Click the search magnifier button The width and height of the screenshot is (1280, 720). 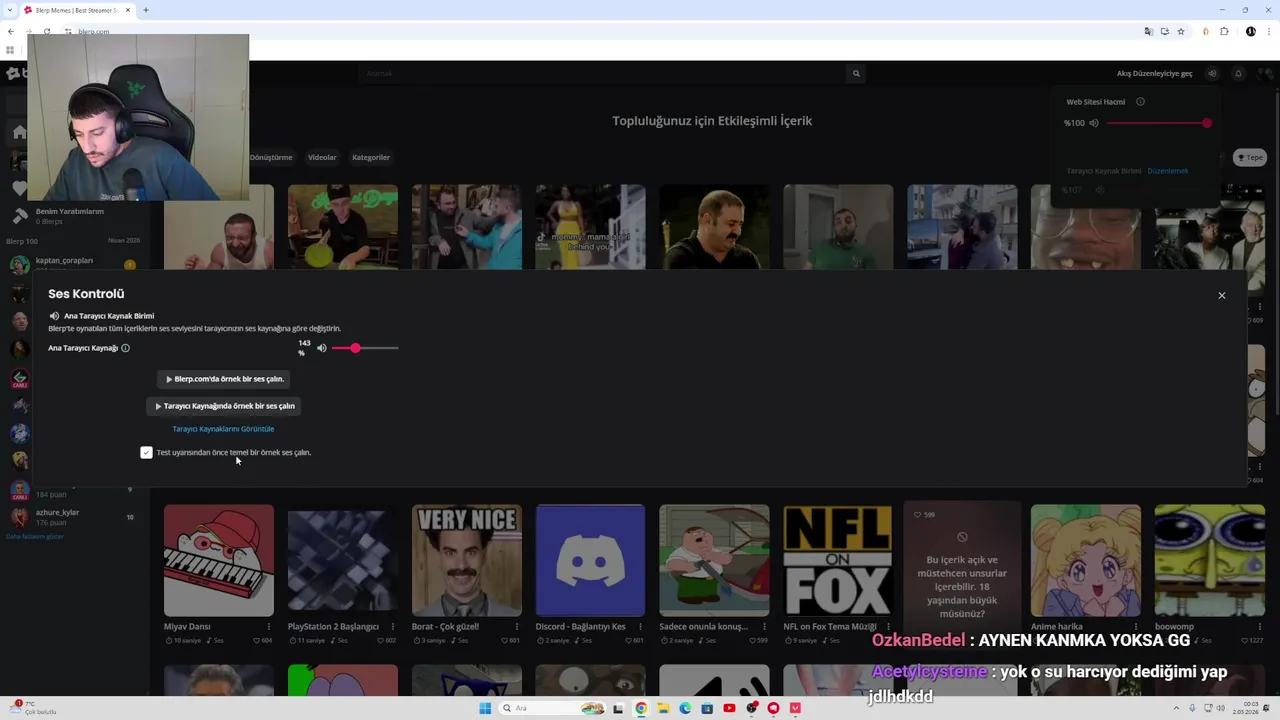[856, 73]
